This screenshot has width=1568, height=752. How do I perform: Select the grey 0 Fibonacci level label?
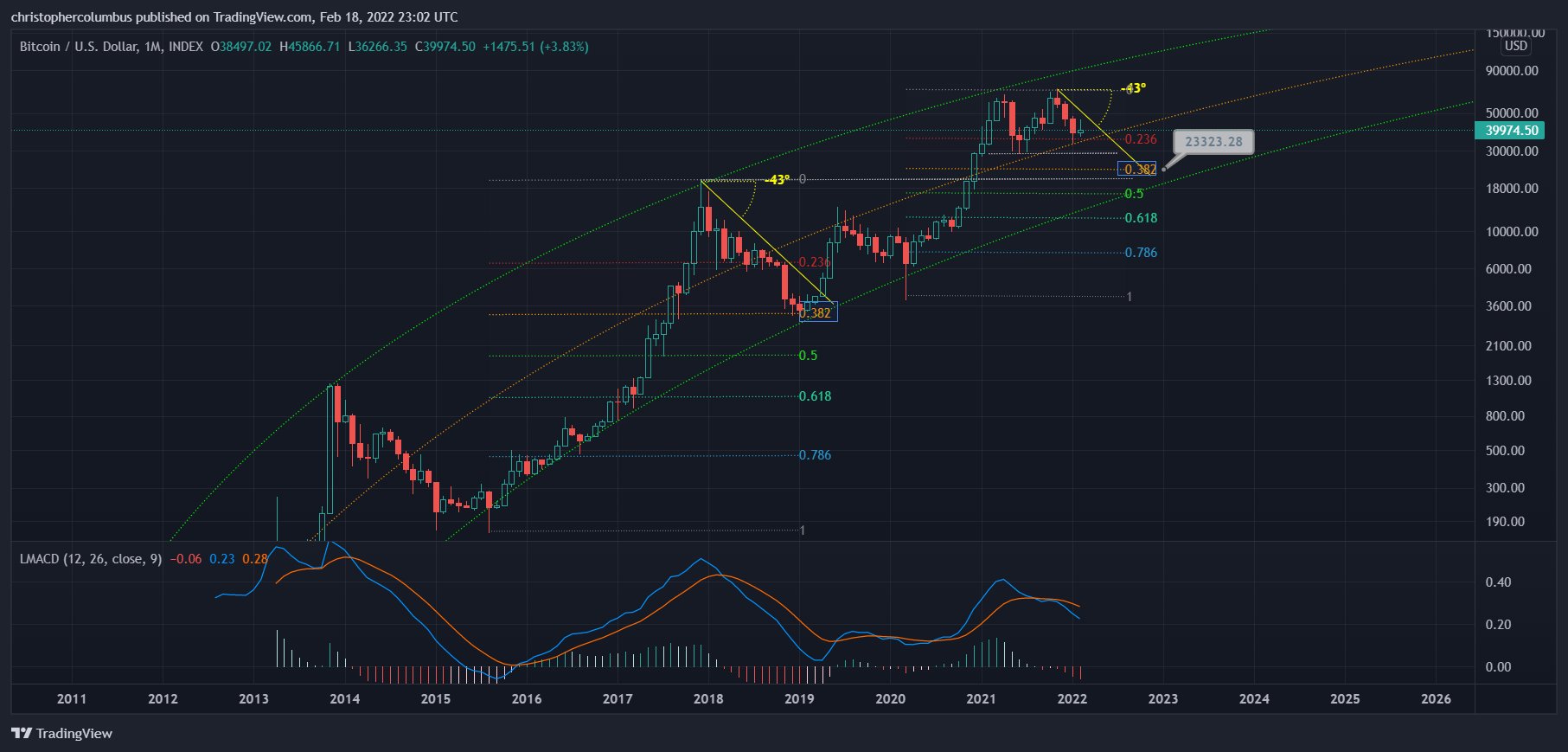coord(803,179)
